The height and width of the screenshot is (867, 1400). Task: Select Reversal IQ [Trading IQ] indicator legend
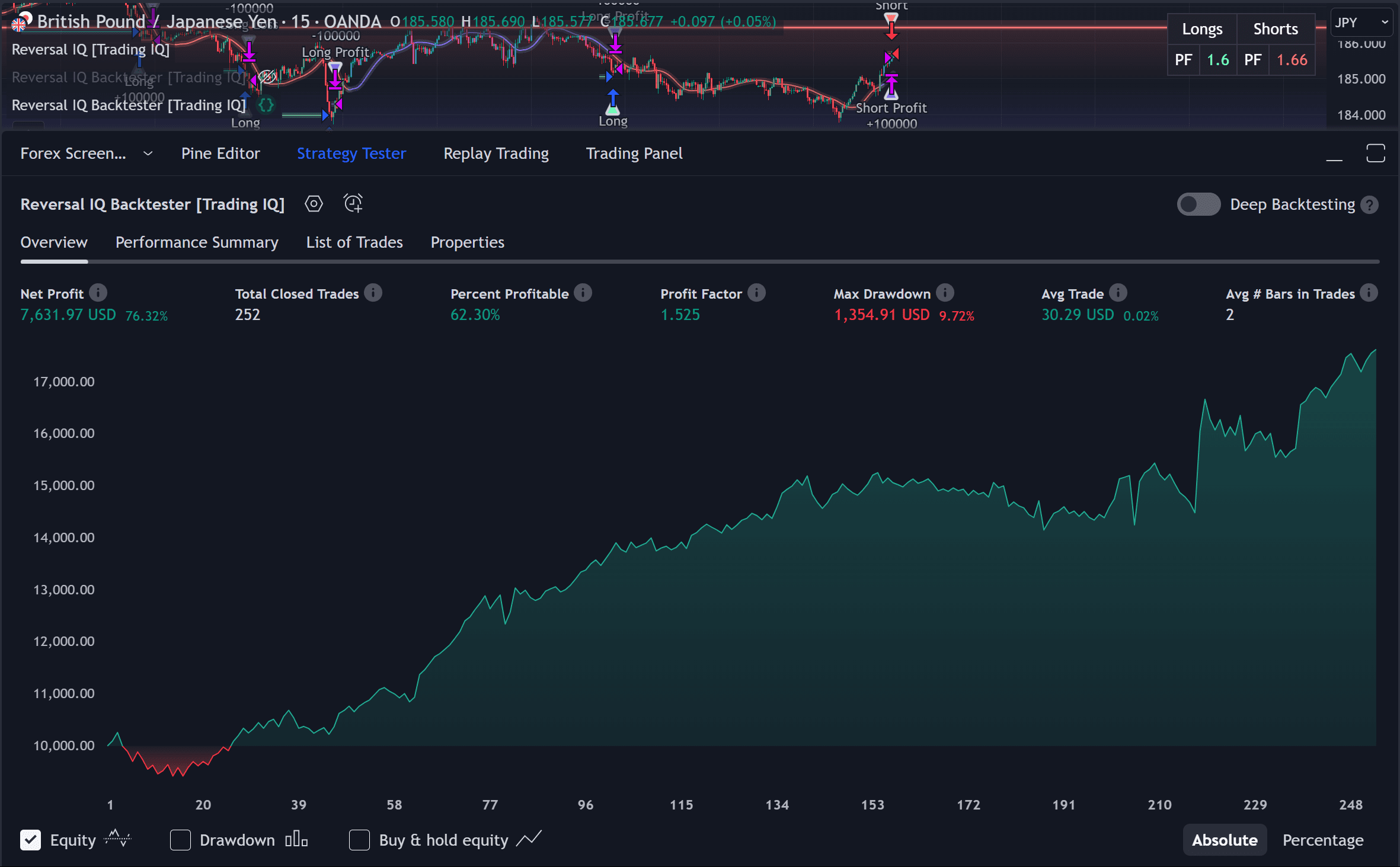91,50
